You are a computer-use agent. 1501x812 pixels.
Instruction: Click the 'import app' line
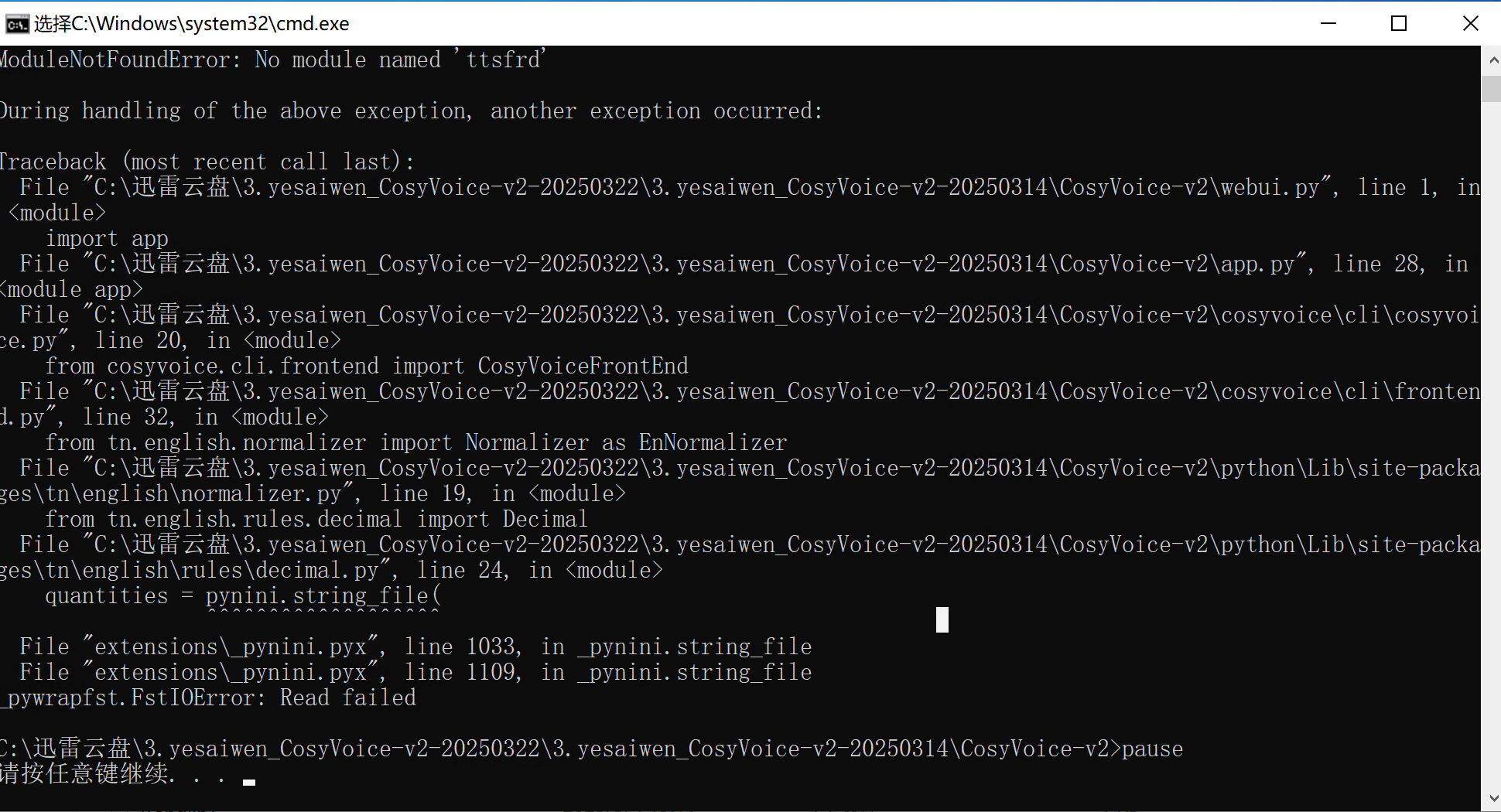(107, 238)
